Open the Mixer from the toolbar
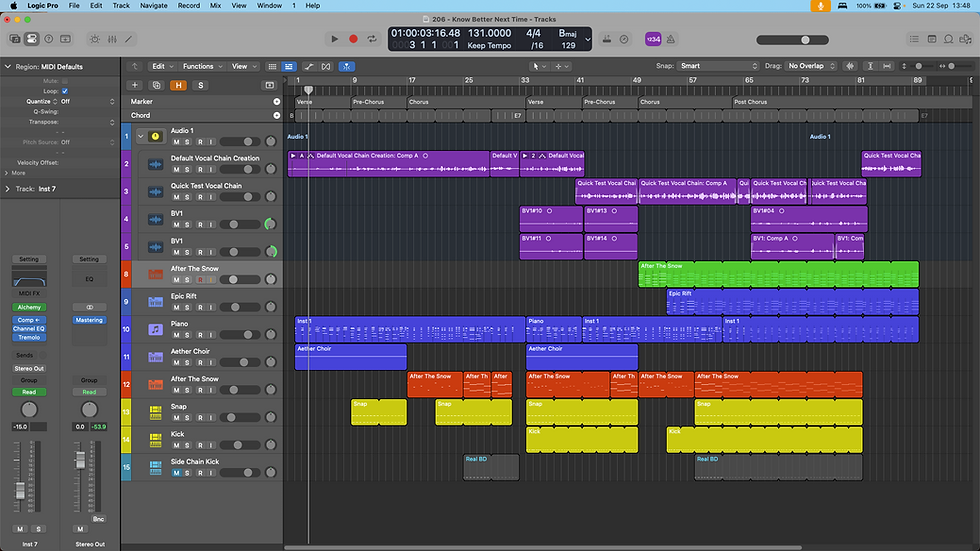This screenshot has width=980, height=551. (111, 39)
